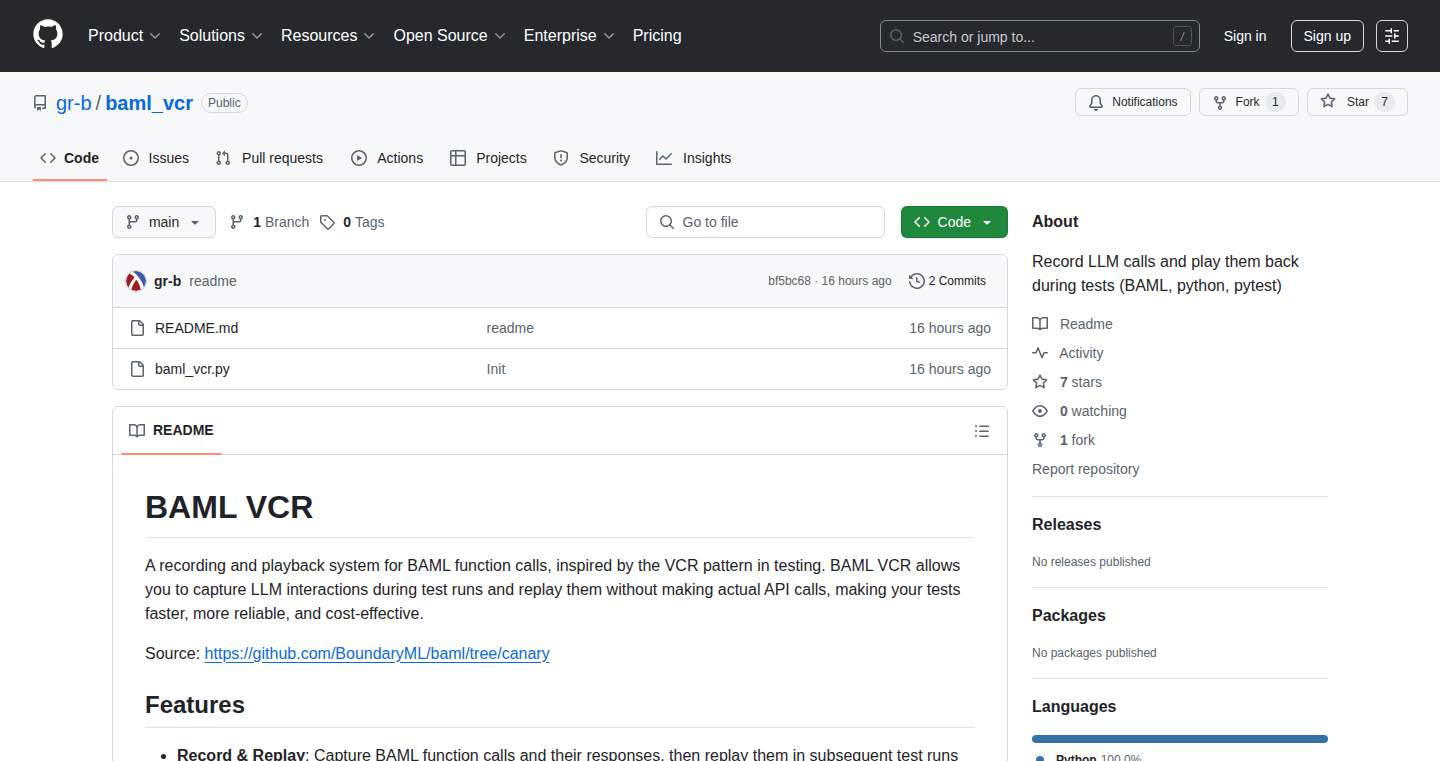Expand the Solutions dropdown
The image size is (1440, 761).
[221, 35]
